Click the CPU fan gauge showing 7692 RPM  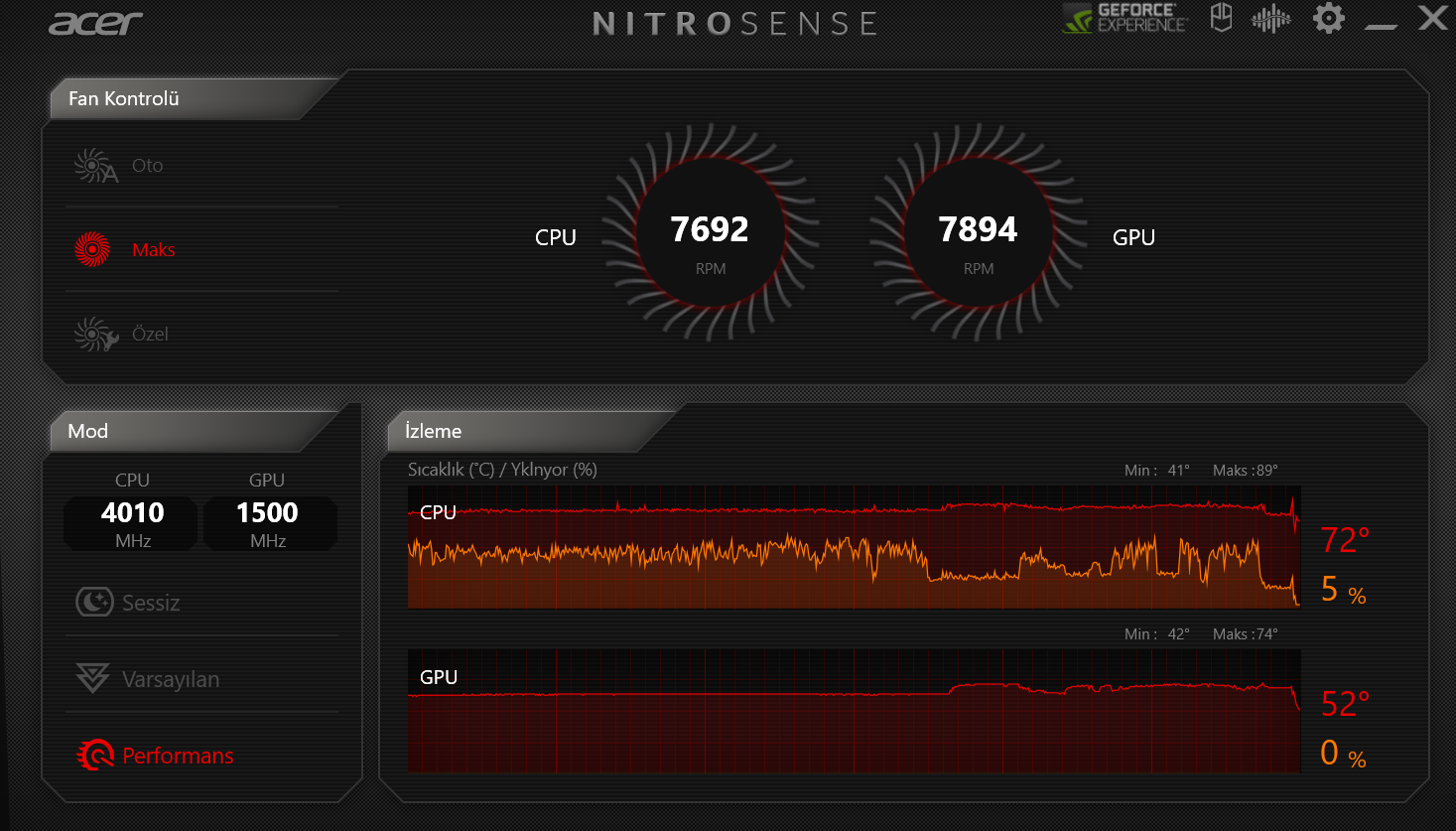[711, 233]
